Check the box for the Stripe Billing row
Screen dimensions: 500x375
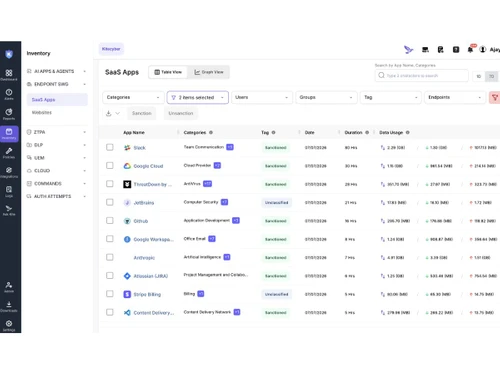110,294
